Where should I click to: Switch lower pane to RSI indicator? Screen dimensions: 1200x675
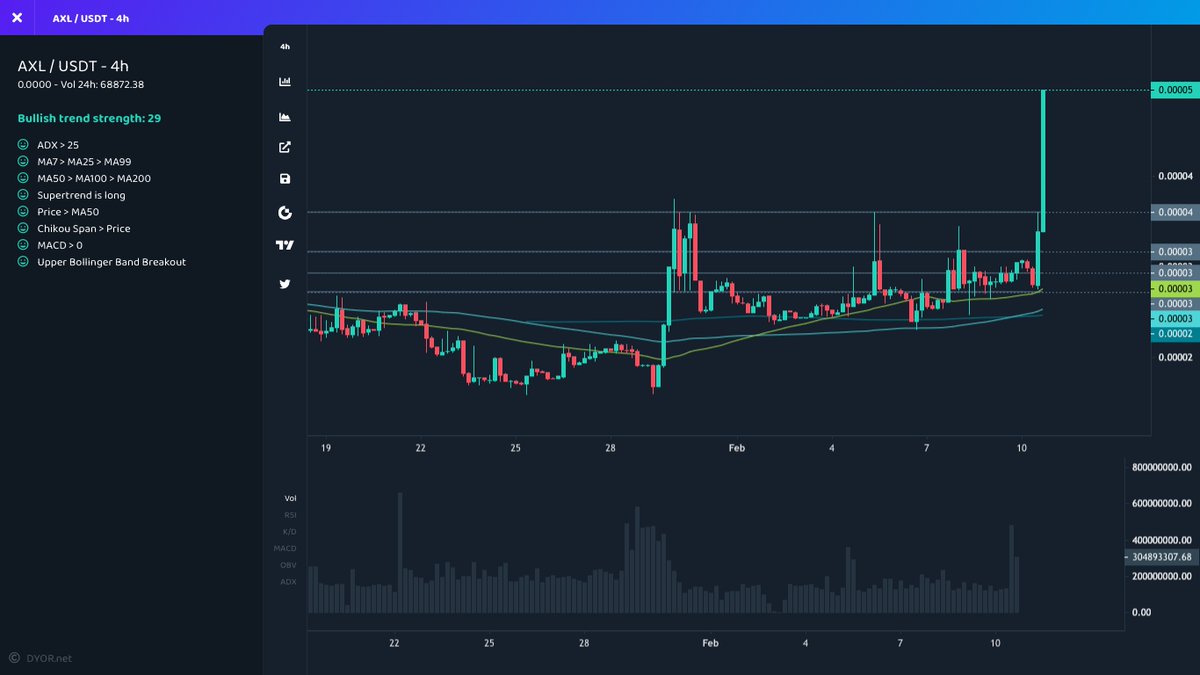(x=290, y=515)
